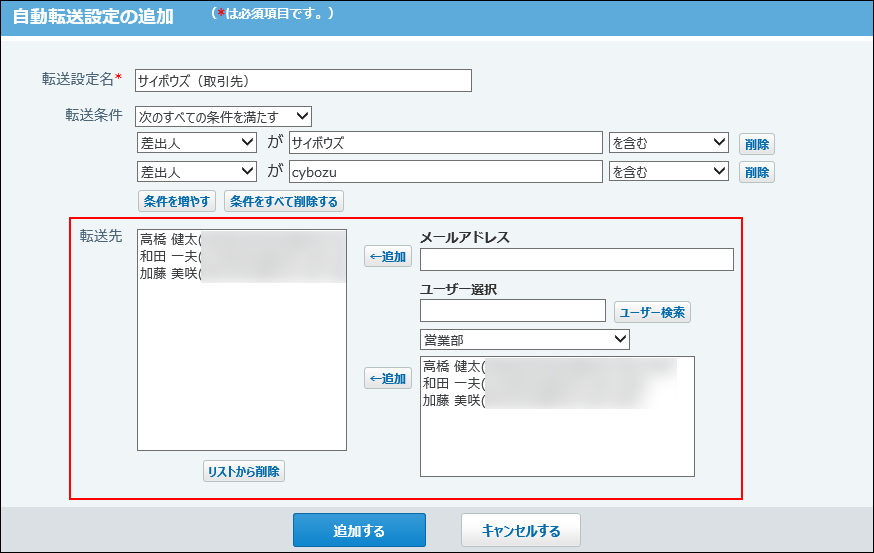Click the 転送設定名 text field

302,80
